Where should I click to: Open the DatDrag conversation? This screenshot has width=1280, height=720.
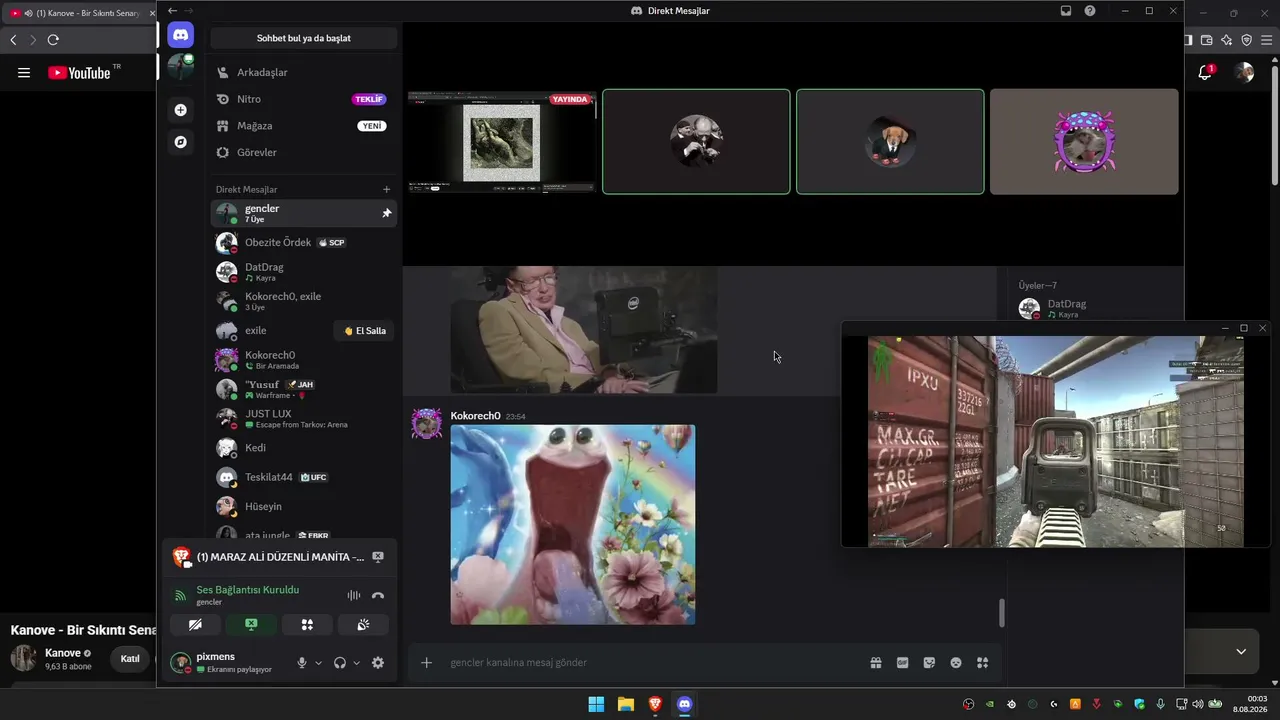pos(304,272)
